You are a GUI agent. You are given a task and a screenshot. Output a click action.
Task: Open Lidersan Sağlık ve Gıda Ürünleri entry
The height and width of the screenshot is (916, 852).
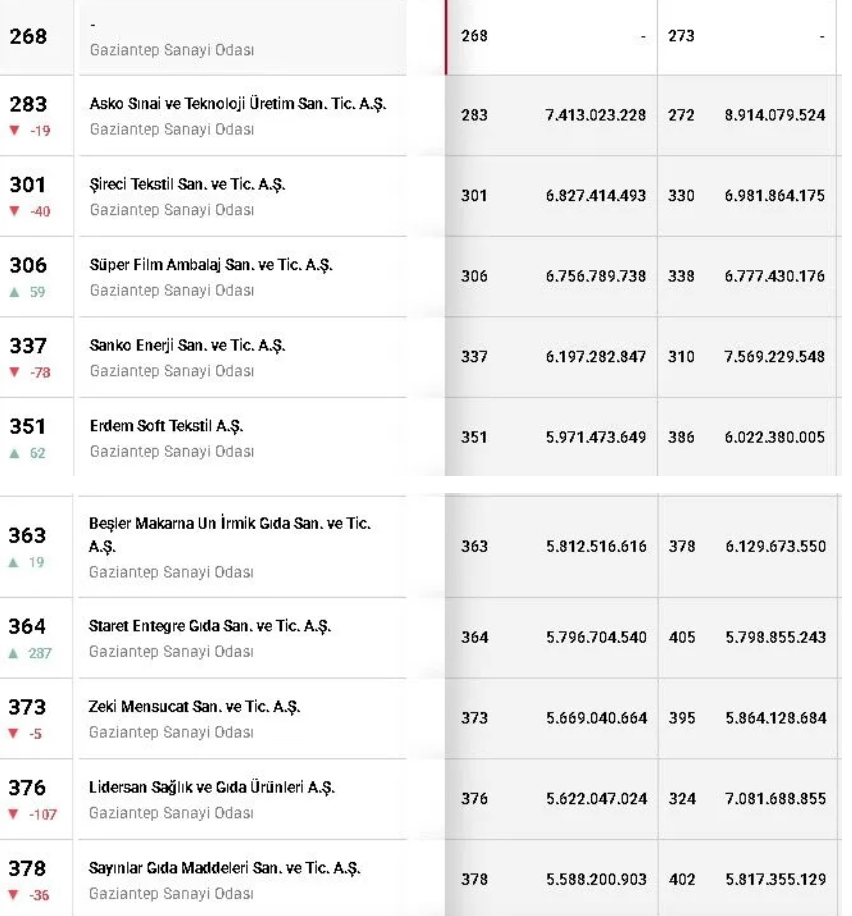[226, 787]
